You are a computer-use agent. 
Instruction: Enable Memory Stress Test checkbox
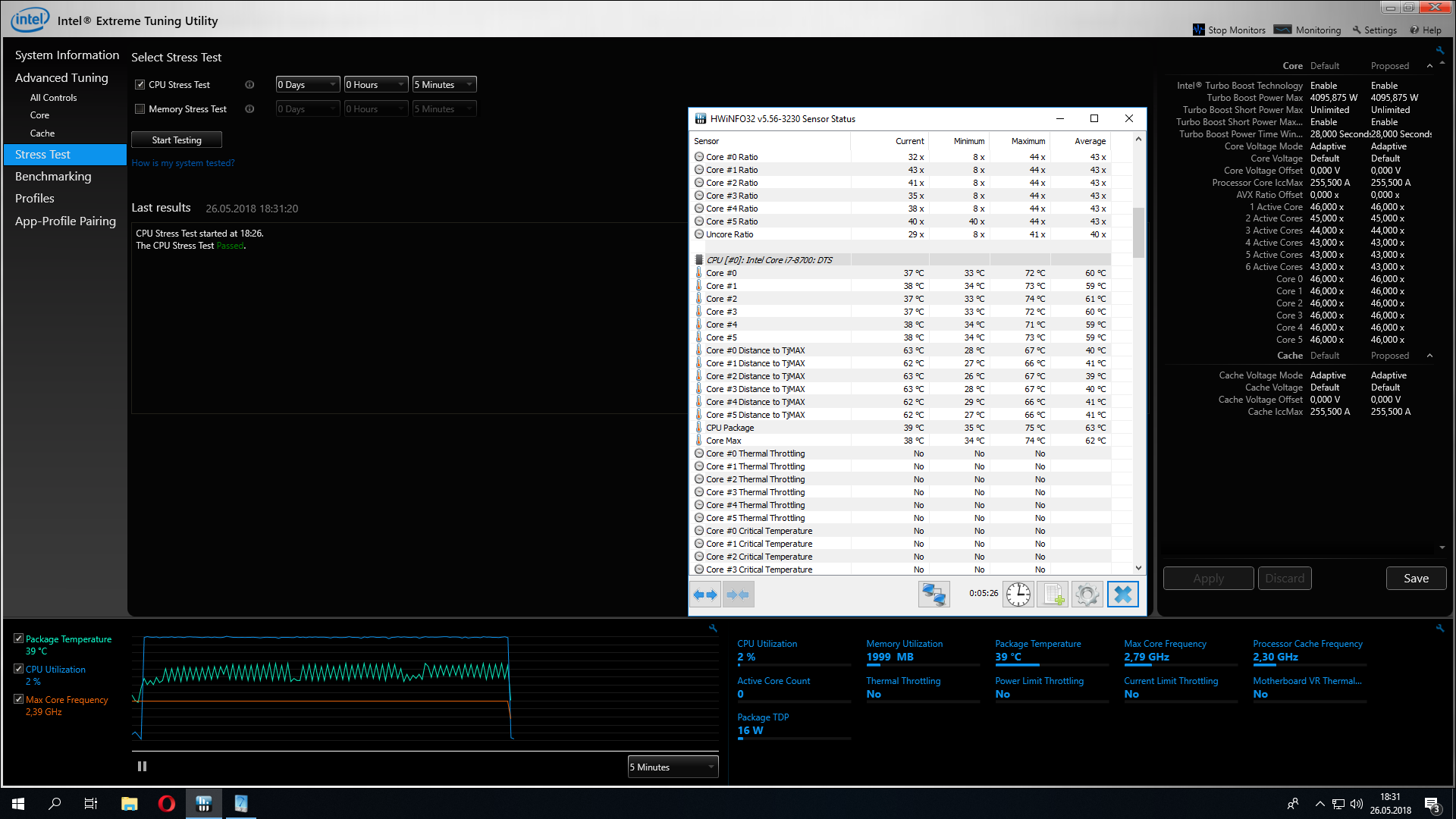[x=140, y=109]
